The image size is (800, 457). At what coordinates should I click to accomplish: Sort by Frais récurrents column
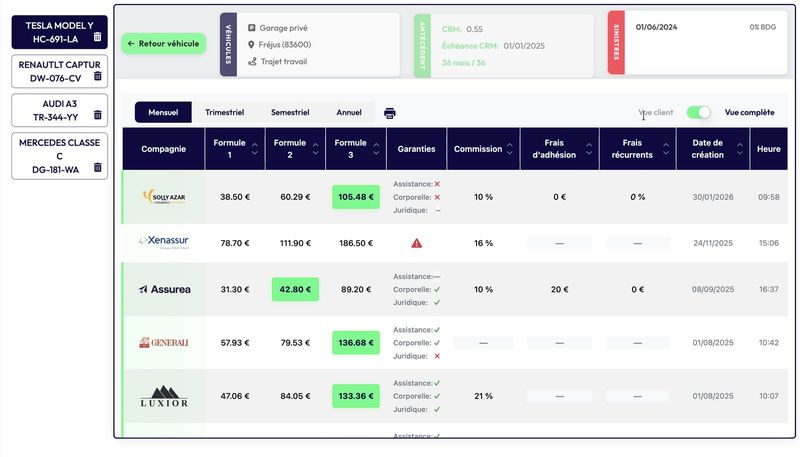666,149
